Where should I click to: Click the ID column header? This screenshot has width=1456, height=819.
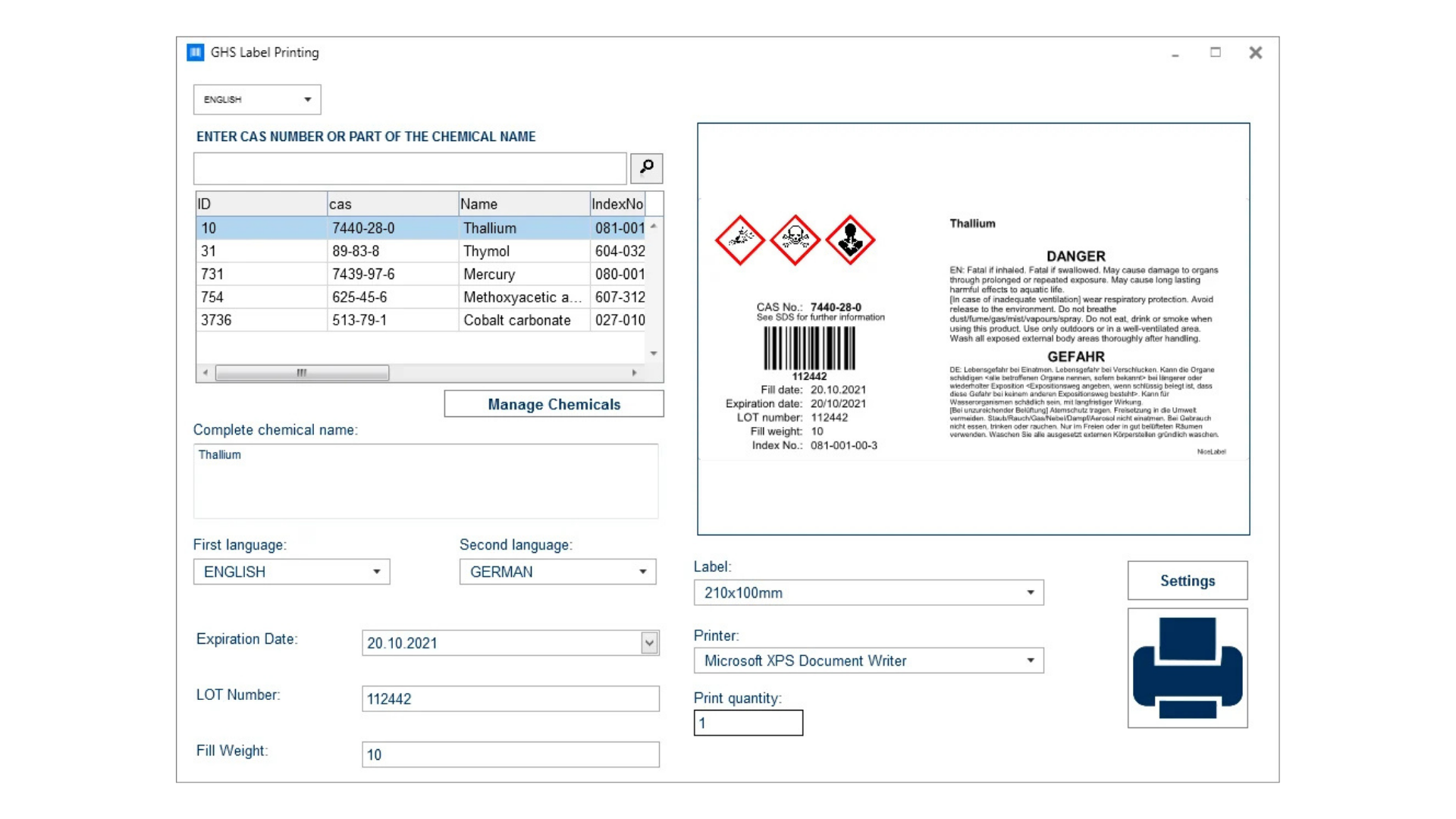pos(262,204)
